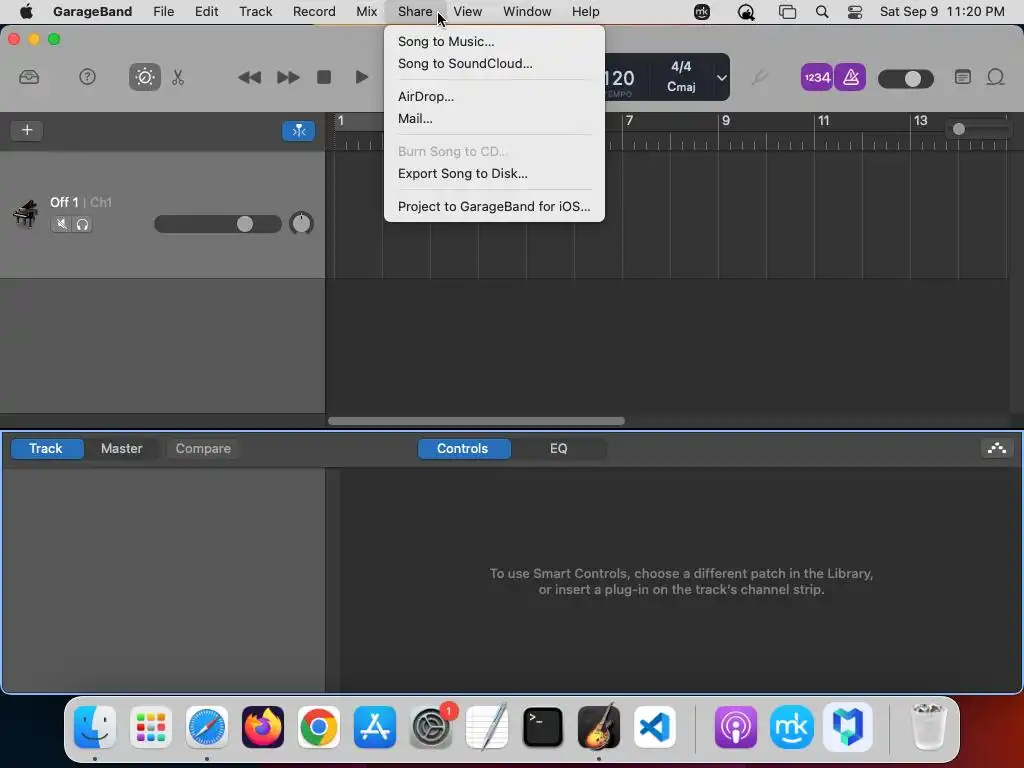Click the 4/4 time signature
The image size is (1024, 768).
click(x=681, y=67)
